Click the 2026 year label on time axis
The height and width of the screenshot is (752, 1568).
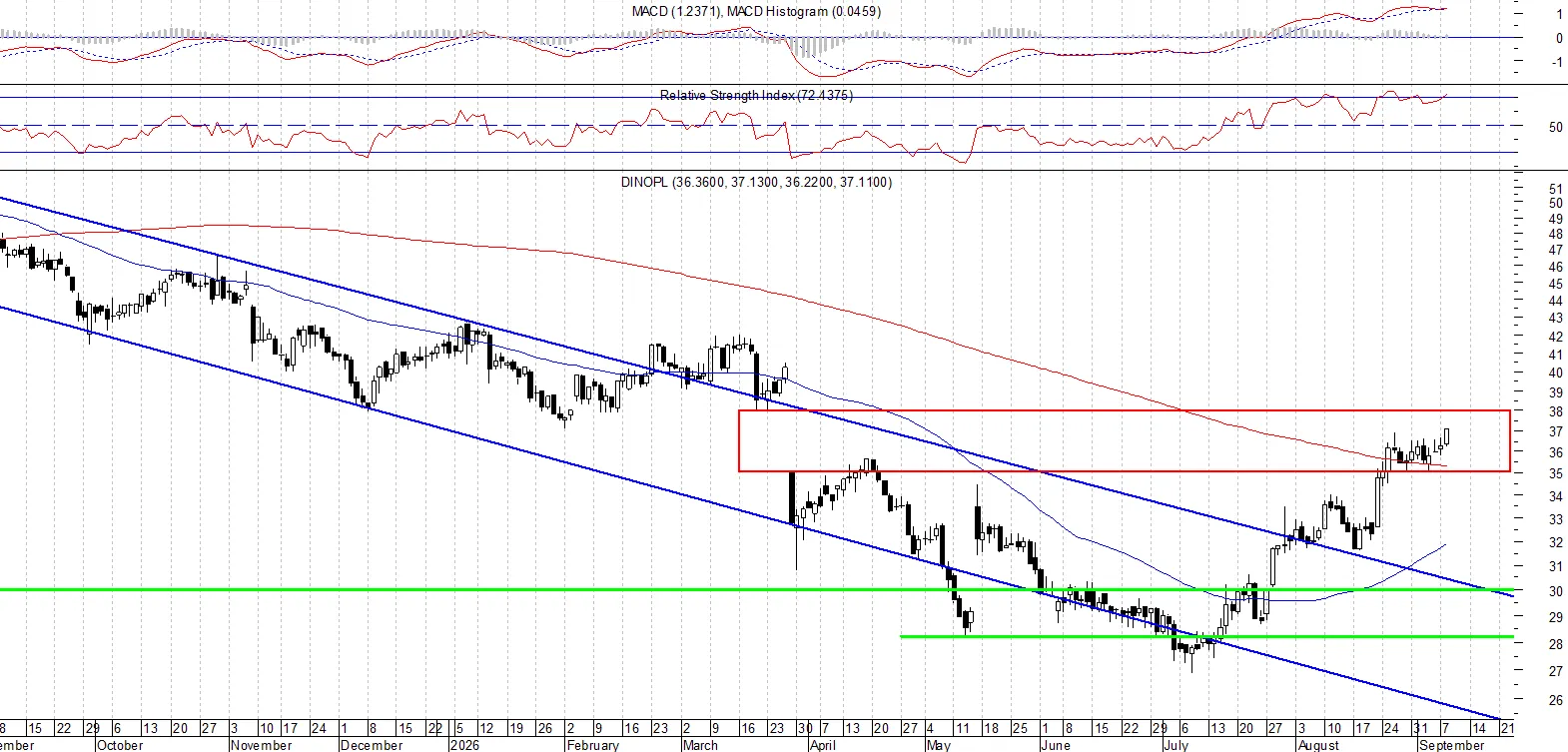[464, 745]
